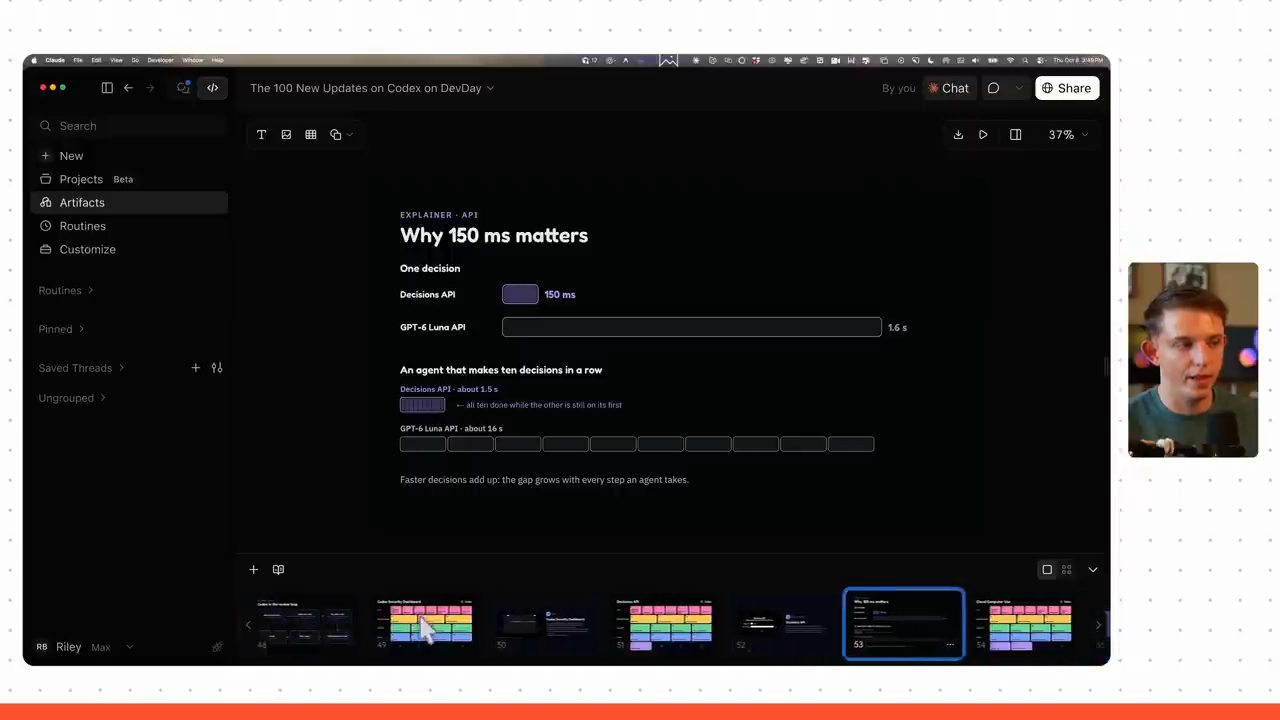The width and height of the screenshot is (1280, 720).
Task: Expand the Saved Threads section
Action: 82,368
